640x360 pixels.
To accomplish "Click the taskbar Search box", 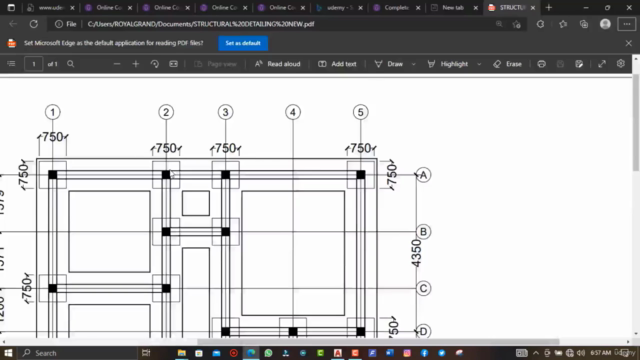I will pos(78,353).
